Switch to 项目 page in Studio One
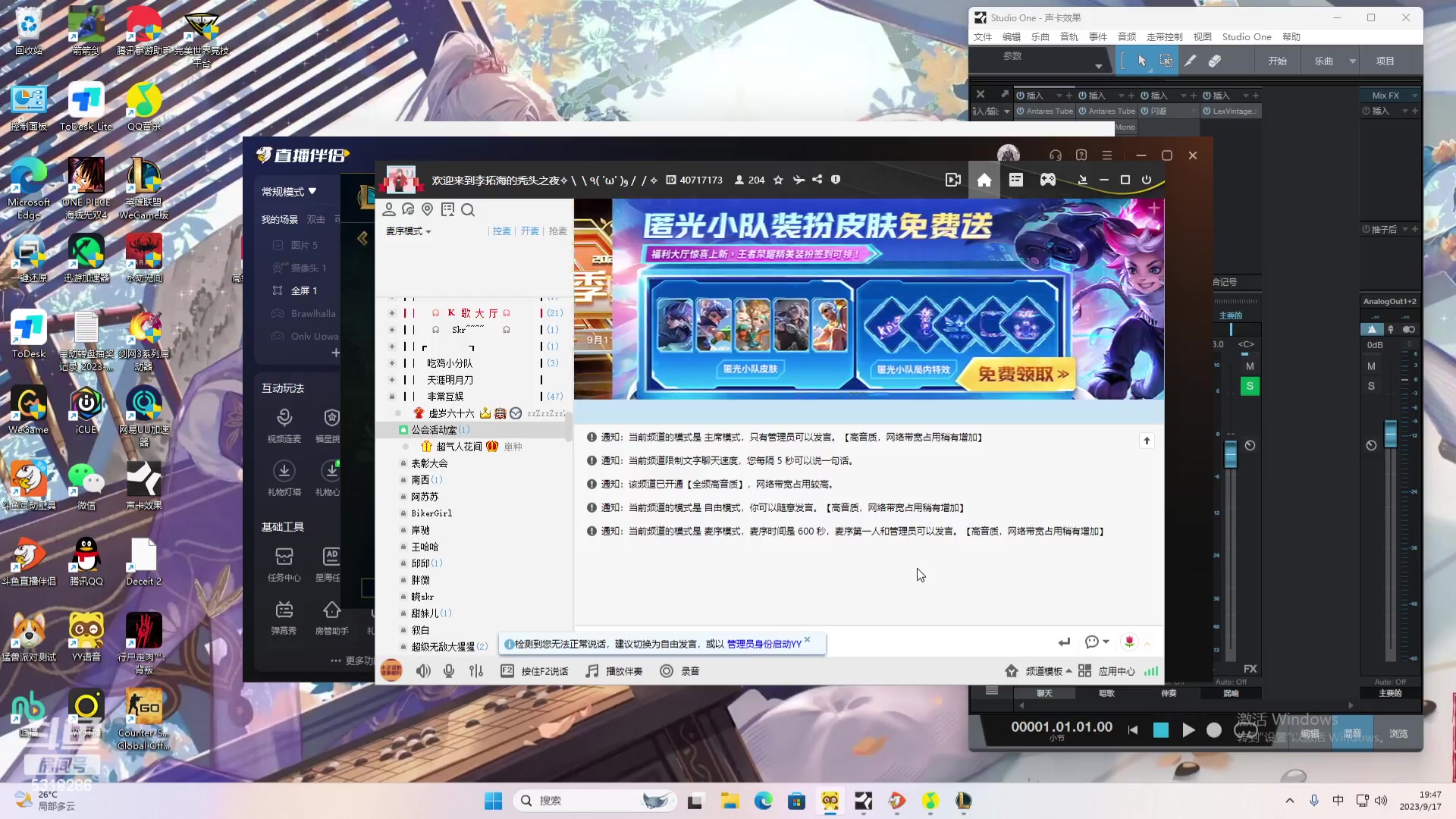This screenshot has height=819, width=1456. pos(1385,61)
